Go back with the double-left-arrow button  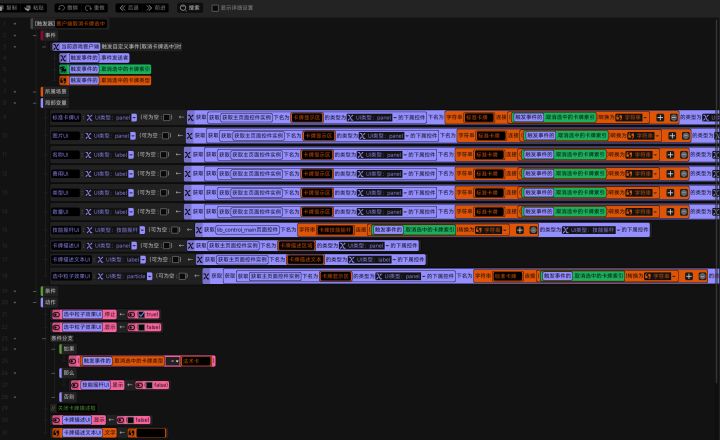pos(122,8)
